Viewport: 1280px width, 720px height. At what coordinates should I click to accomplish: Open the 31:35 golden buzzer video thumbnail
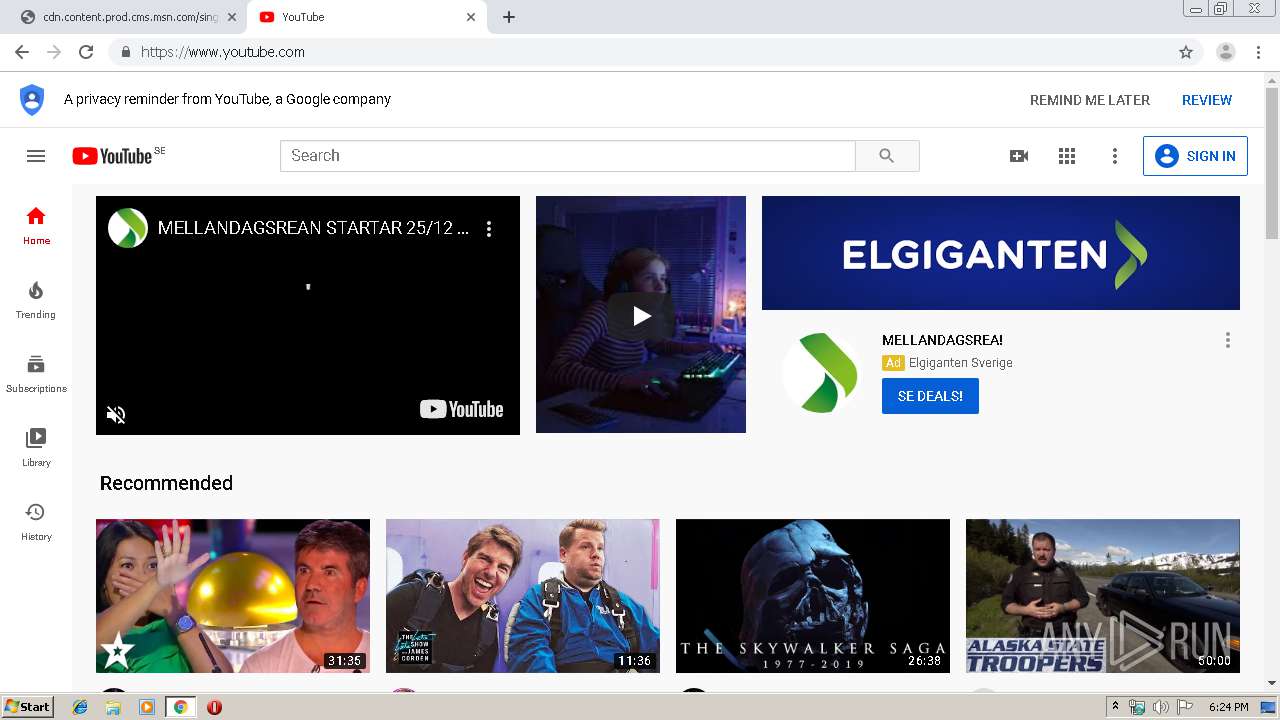tap(233, 596)
